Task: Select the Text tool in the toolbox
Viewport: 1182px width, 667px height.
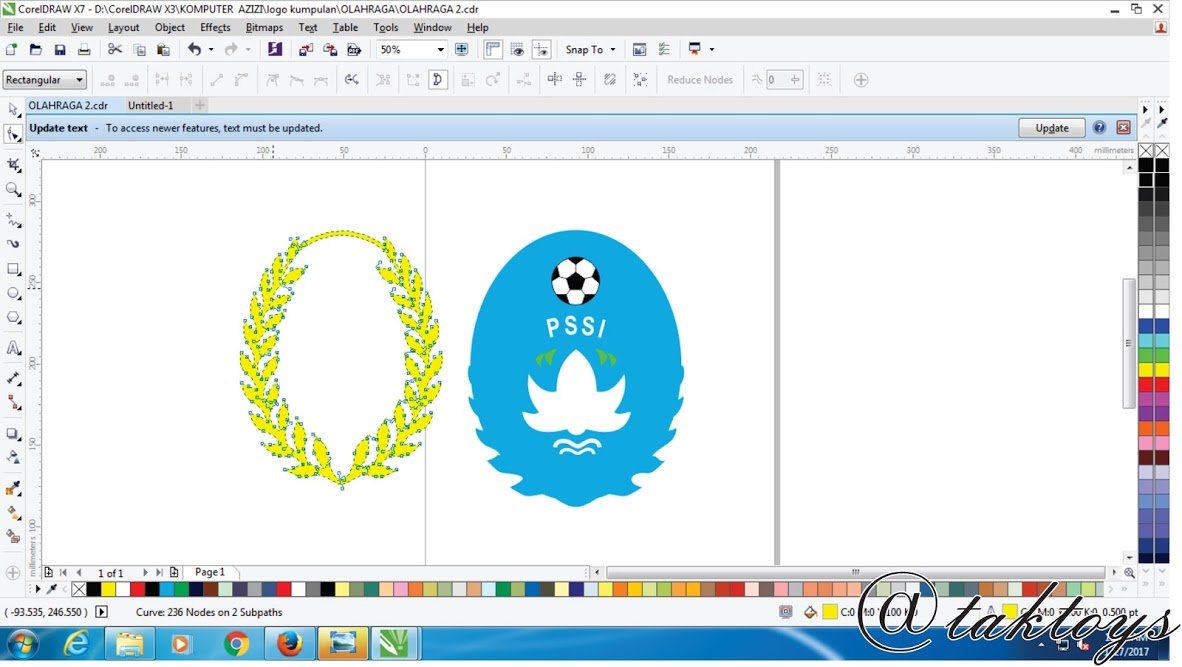Action: (x=14, y=348)
